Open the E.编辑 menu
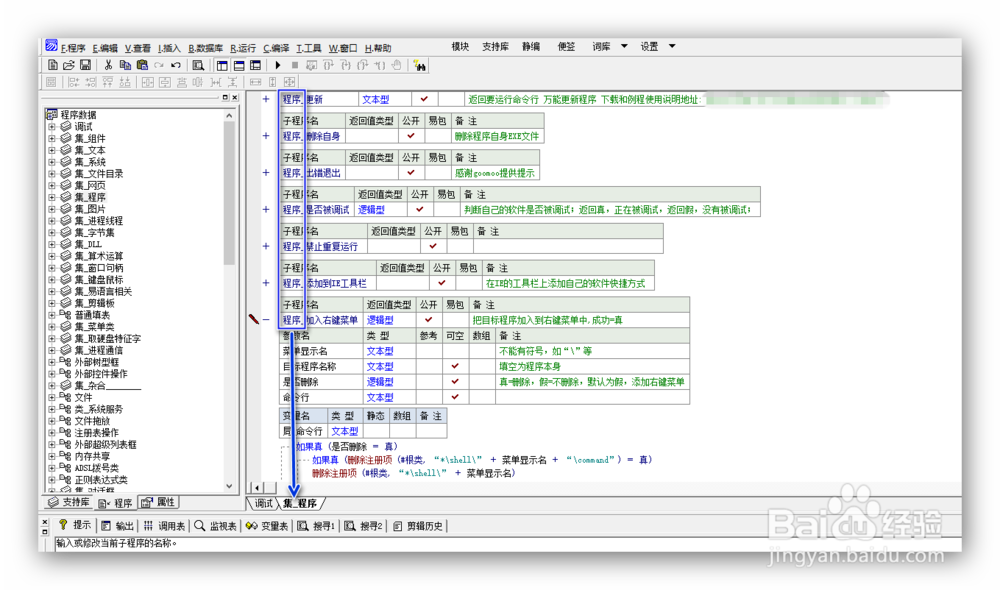 (x=105, y=48)
